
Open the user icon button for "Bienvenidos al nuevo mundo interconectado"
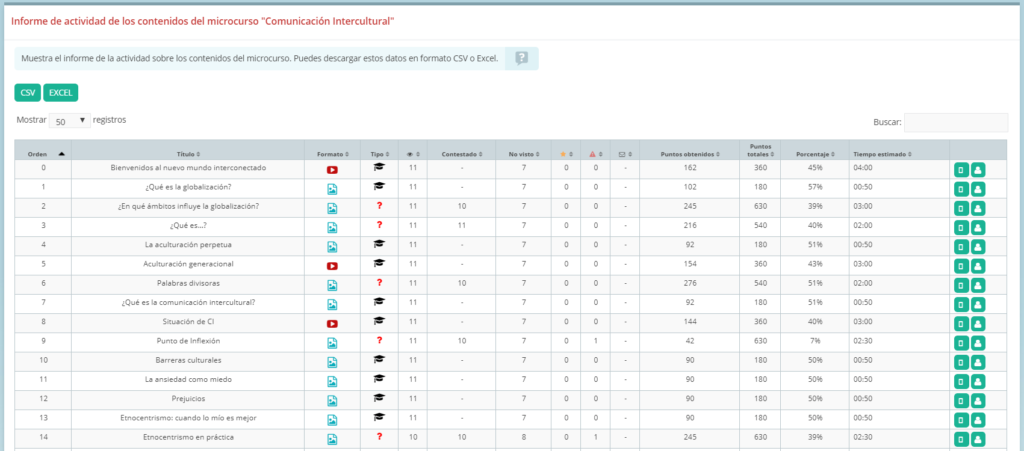(978, 170)
